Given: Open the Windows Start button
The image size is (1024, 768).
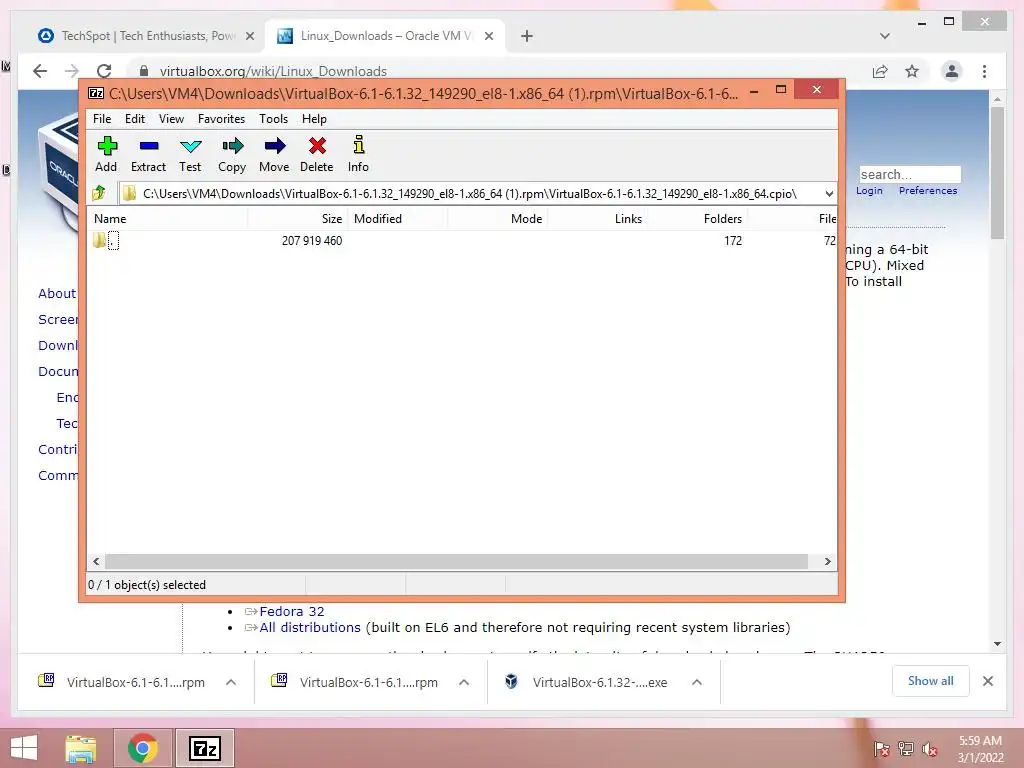Looking at the screenshot, I should pyautogui.click(x=24, y=748).
